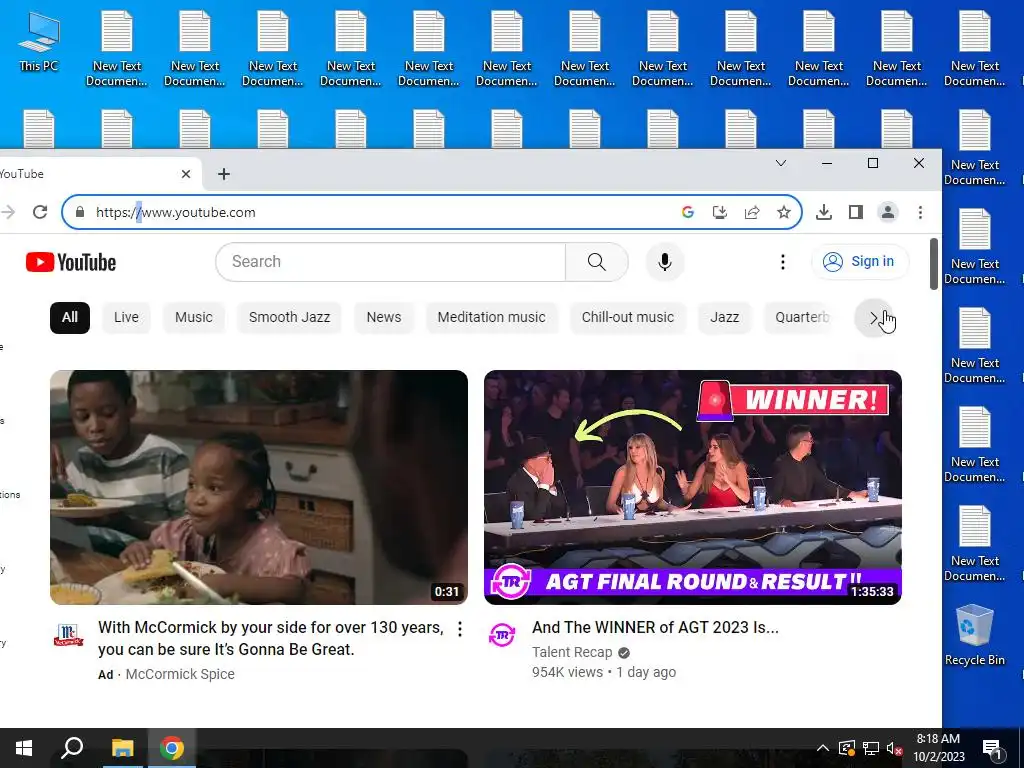Select the Live filter chip
The image size is (1024, 768).
[126, 317]
